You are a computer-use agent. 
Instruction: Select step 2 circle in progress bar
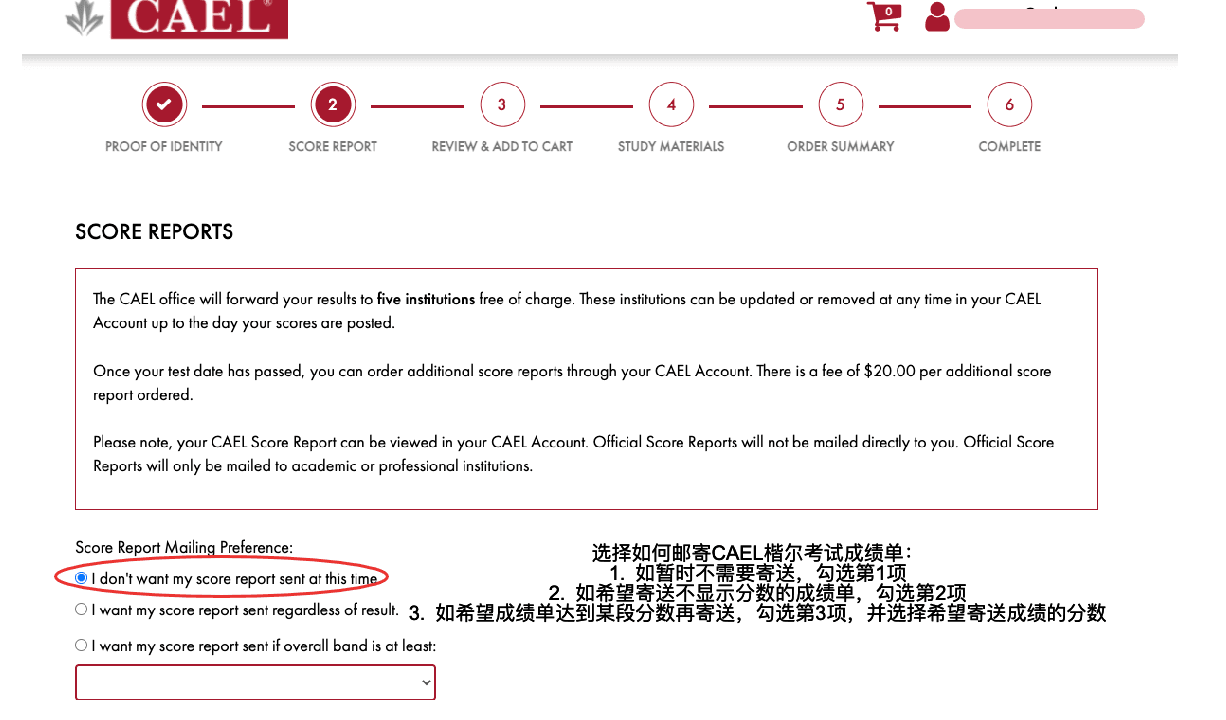[333, 104]
